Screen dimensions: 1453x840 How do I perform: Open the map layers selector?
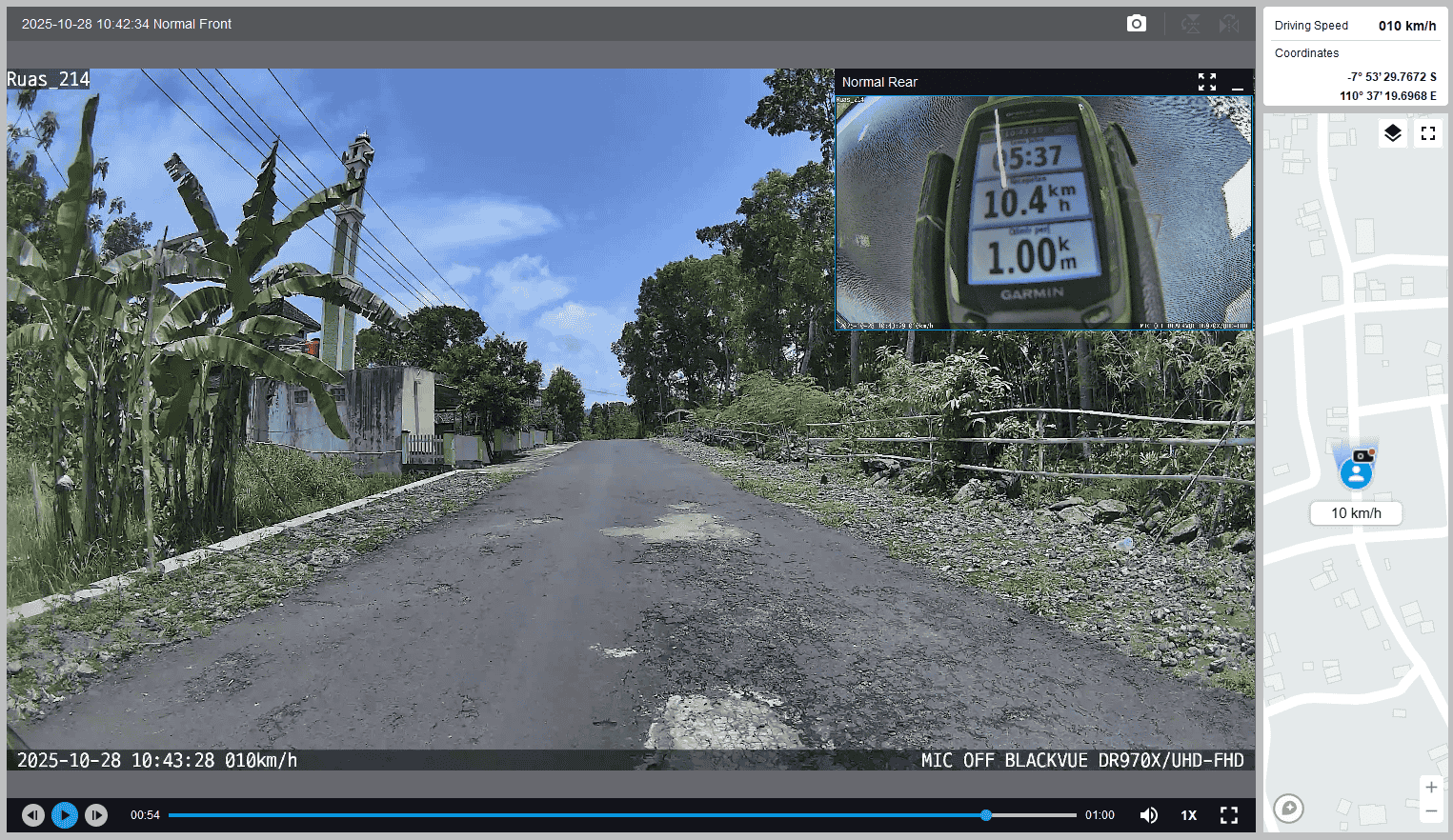(x=1392, y=133)
